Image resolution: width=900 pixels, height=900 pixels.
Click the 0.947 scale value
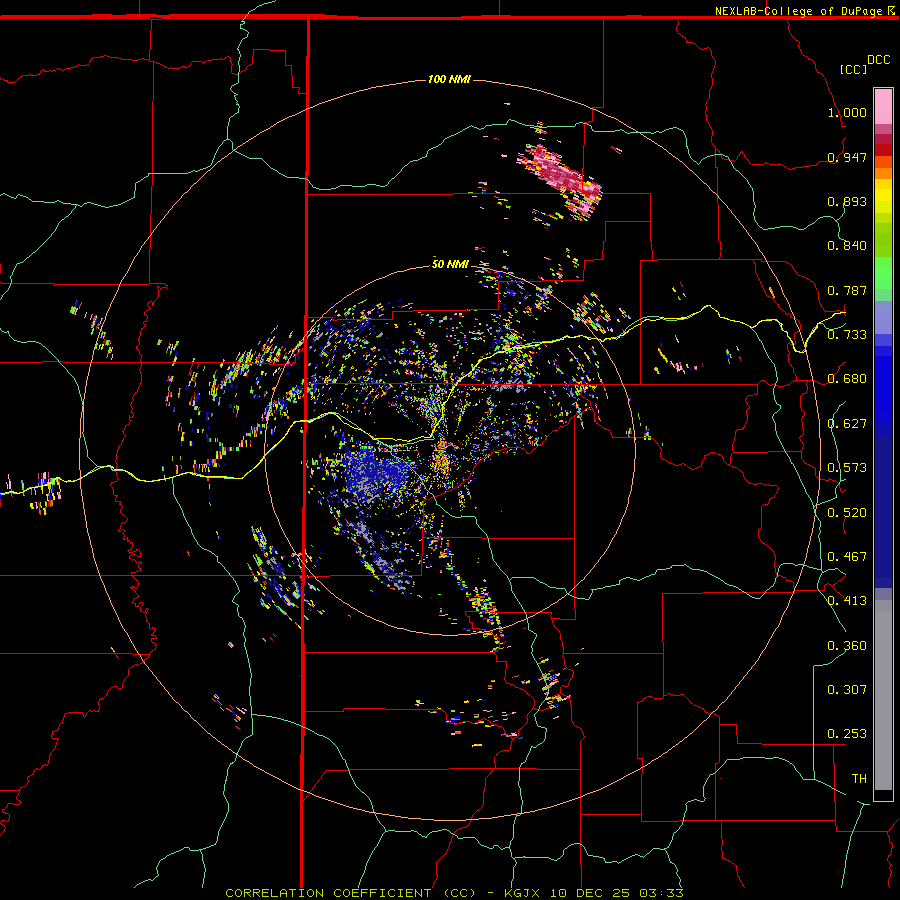[847, 157]
